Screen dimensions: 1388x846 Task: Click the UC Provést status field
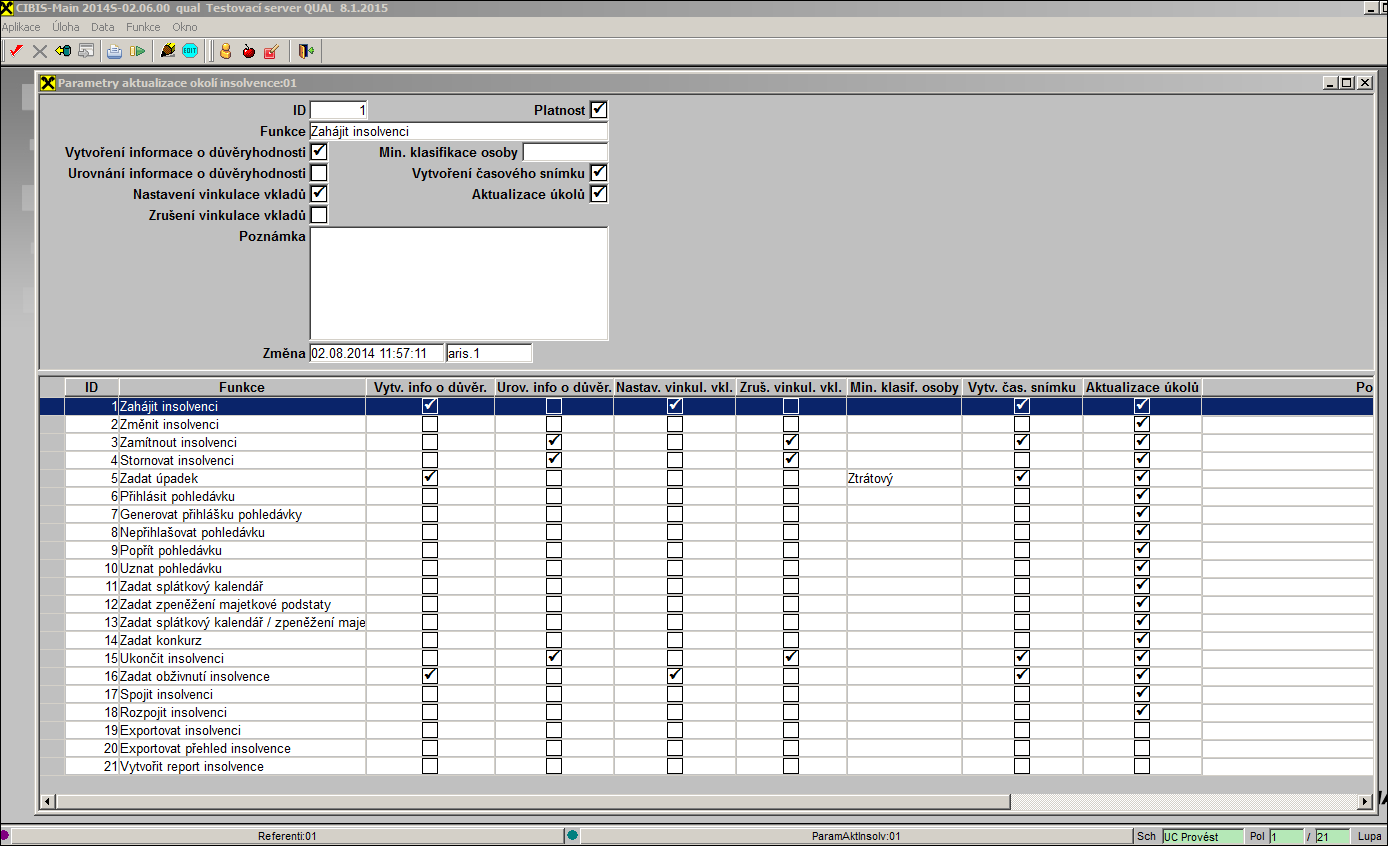[x=1202, y=836]
